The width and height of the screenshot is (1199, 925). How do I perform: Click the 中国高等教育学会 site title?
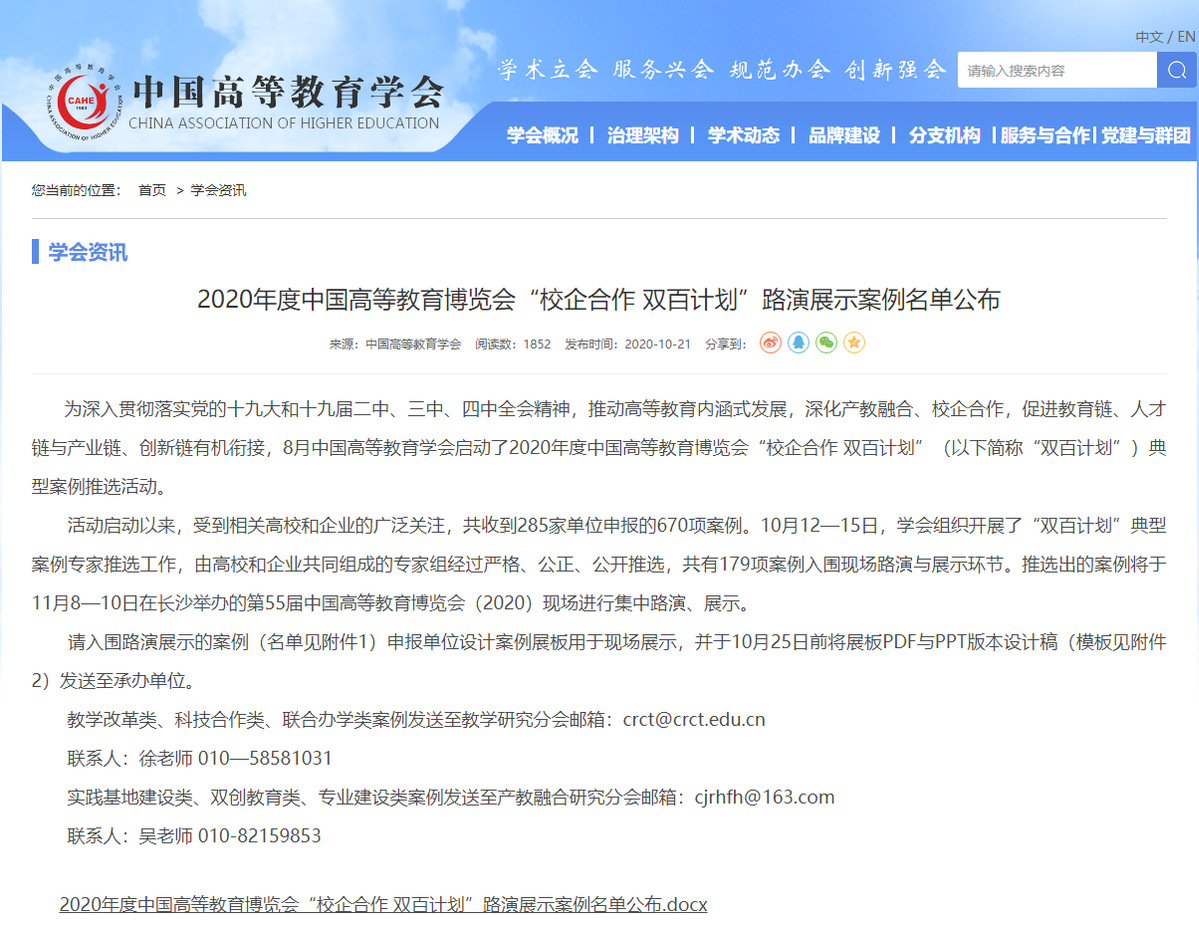[x=287, y=92]
